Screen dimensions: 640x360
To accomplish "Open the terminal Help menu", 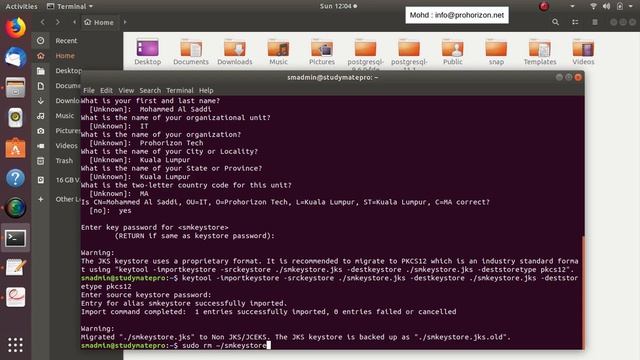I will (206, 90).
